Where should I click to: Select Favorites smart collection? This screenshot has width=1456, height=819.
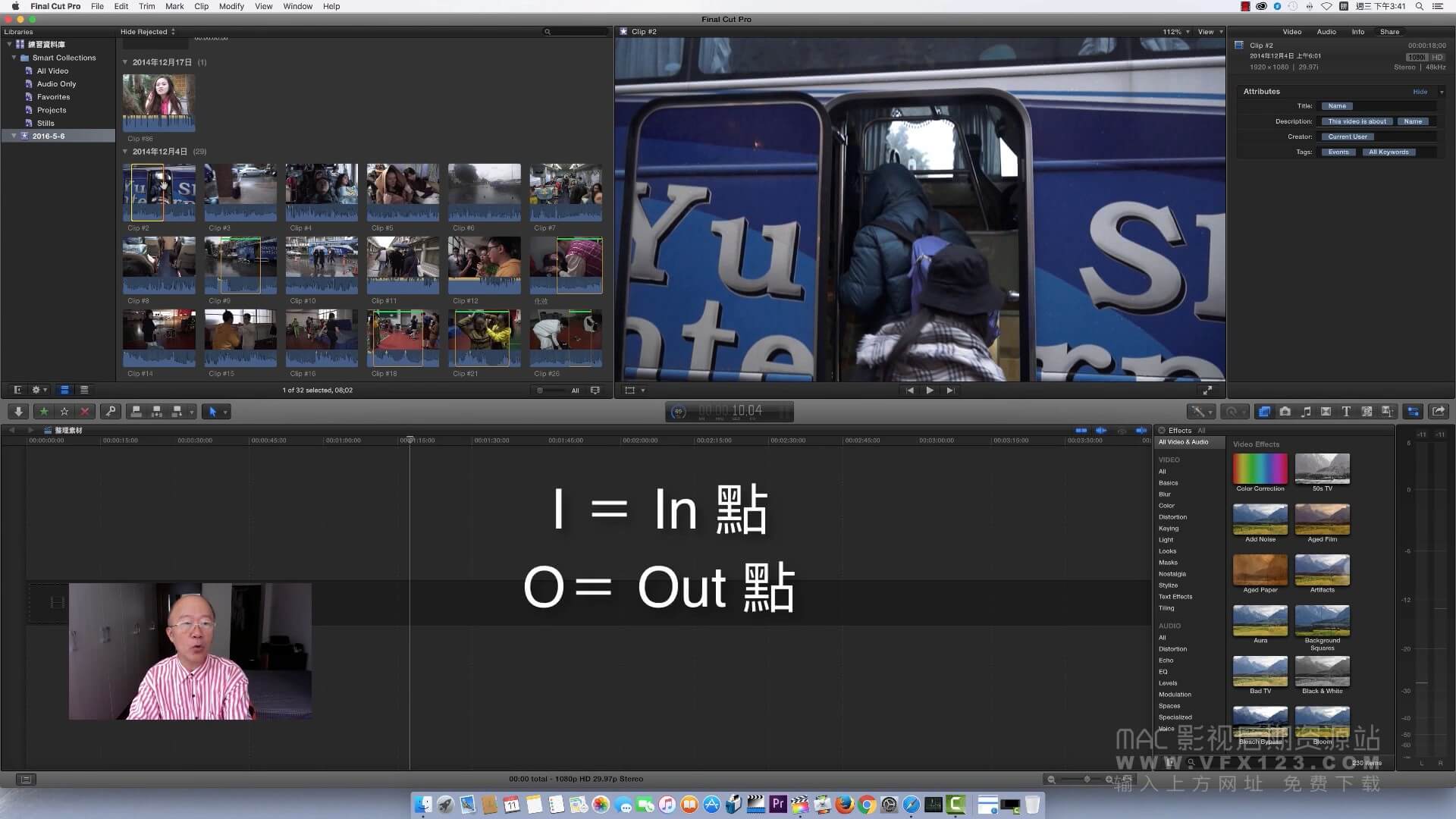coord(53,97)
